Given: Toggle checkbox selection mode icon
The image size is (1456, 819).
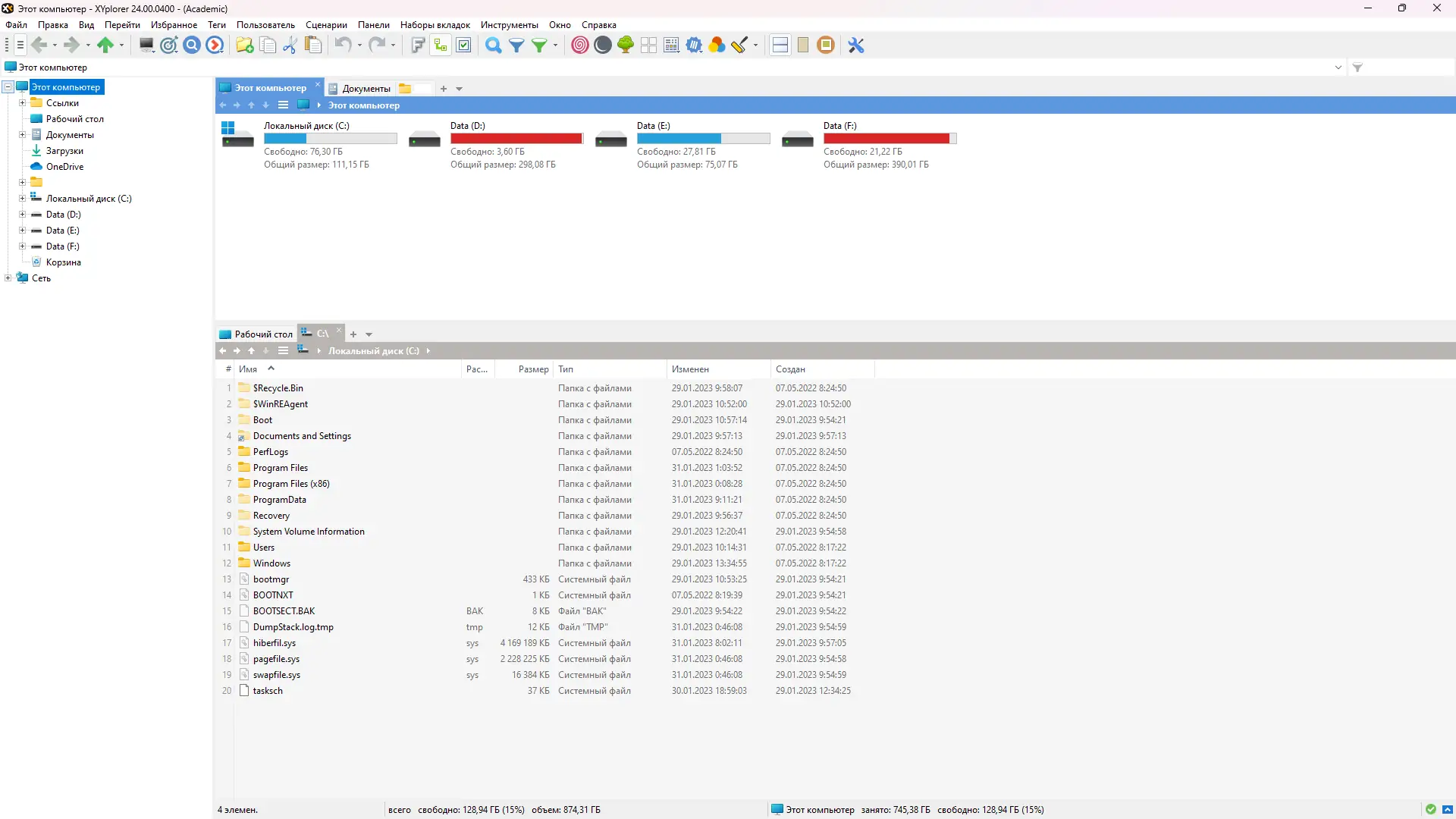Looking at the screenshot, I should coord(464,45).
